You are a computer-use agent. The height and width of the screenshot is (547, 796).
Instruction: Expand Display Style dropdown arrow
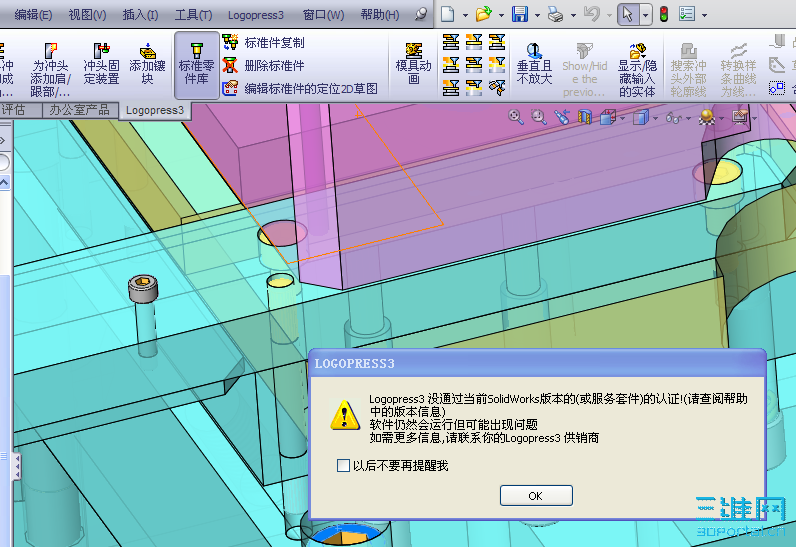pyautogui.click(x=655, y=119)
